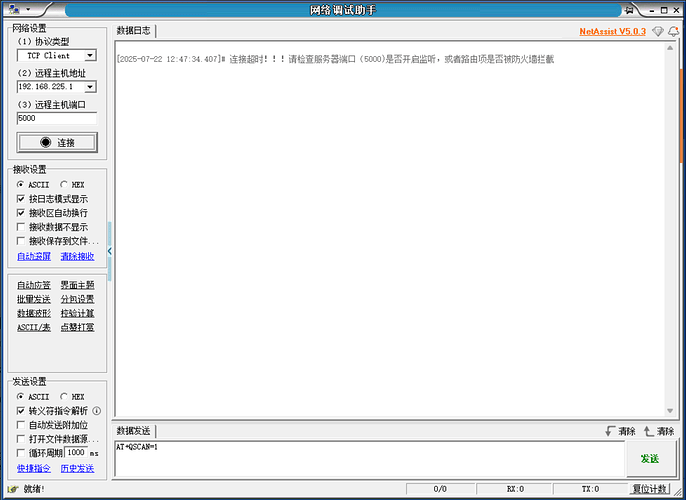Switch to the 数据日志 tab
Screen dimensions: 686x500
(133, 31)
